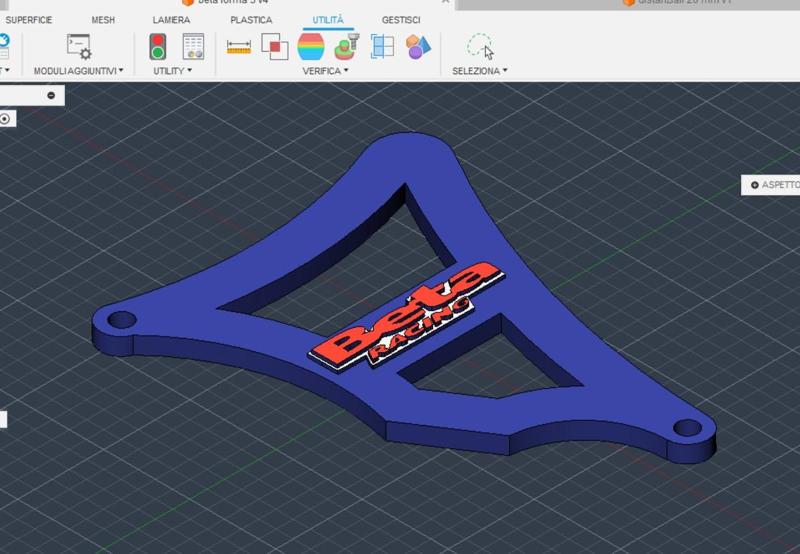Pick the left mounting hole on bracket
The height and width of the screenshot is (554, 800).
122,320
